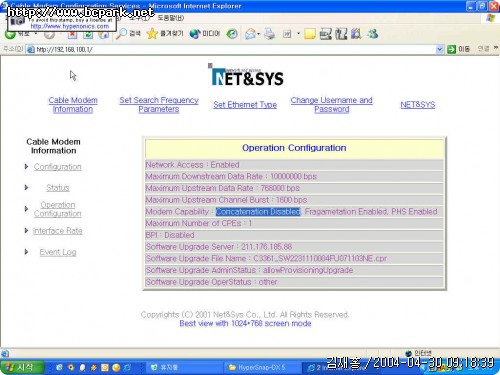Open the Set Ethernet Type link

(x=245, y=105)
